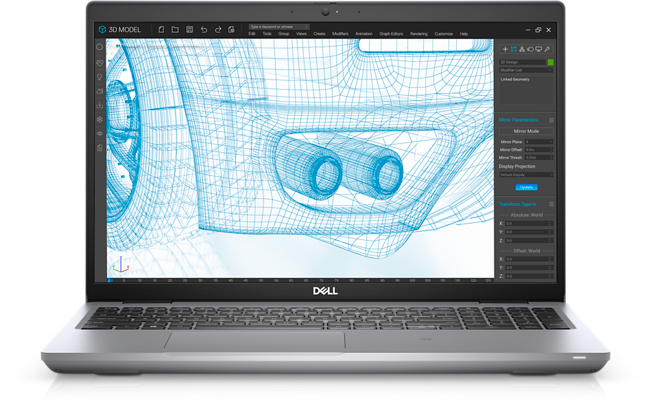Select the highlighted Modify panel icon
The height and width of the screenshot is (402, 650).
514,49
